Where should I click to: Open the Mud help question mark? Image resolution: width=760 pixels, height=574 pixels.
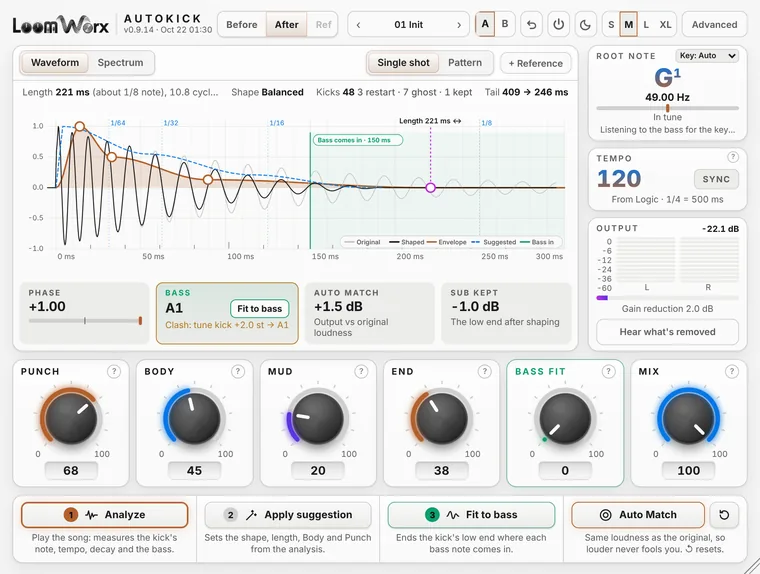(361, 371)
